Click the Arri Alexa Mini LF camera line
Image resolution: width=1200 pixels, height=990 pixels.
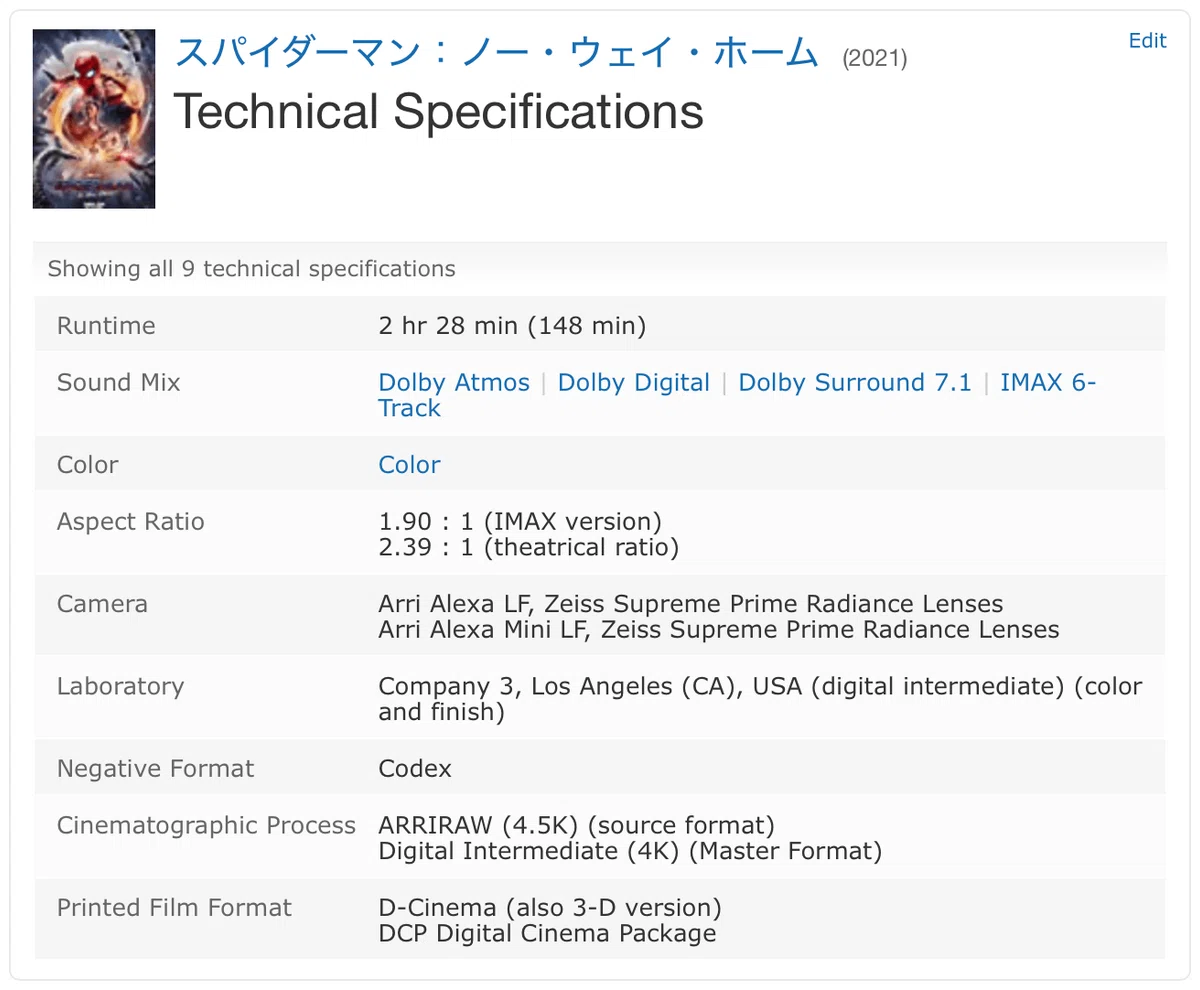click(x=718, y=630)
